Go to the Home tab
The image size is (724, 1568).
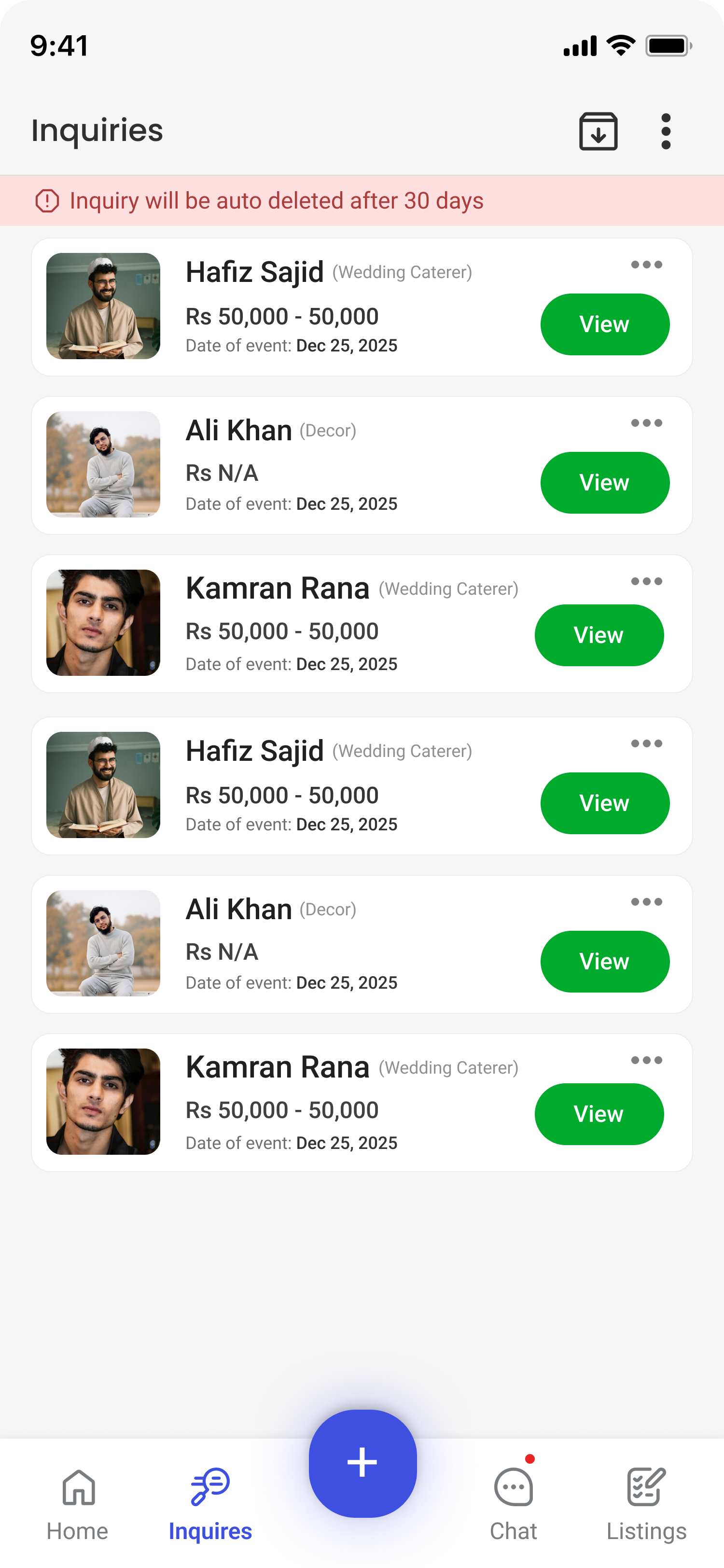78,1502
